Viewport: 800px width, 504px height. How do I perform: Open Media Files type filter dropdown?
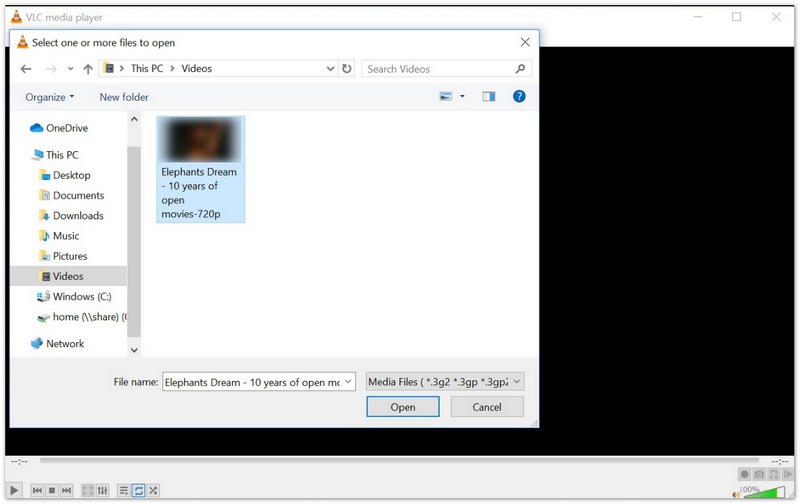click(x=445, y=382)
